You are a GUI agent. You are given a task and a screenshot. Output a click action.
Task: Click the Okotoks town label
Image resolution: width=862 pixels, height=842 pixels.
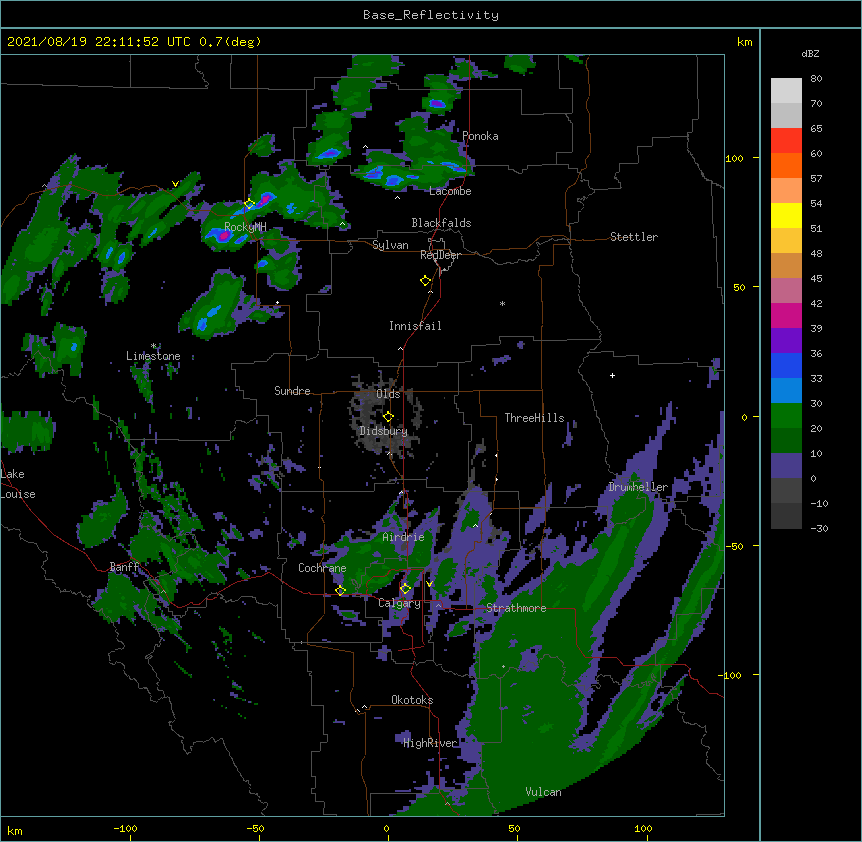coord(412,700)
